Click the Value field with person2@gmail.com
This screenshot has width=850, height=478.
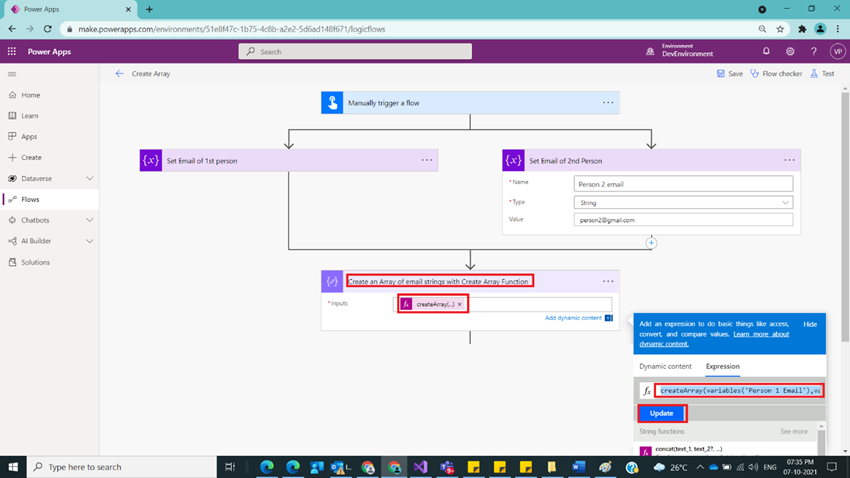pyautogui.click(x=684, y=220)
